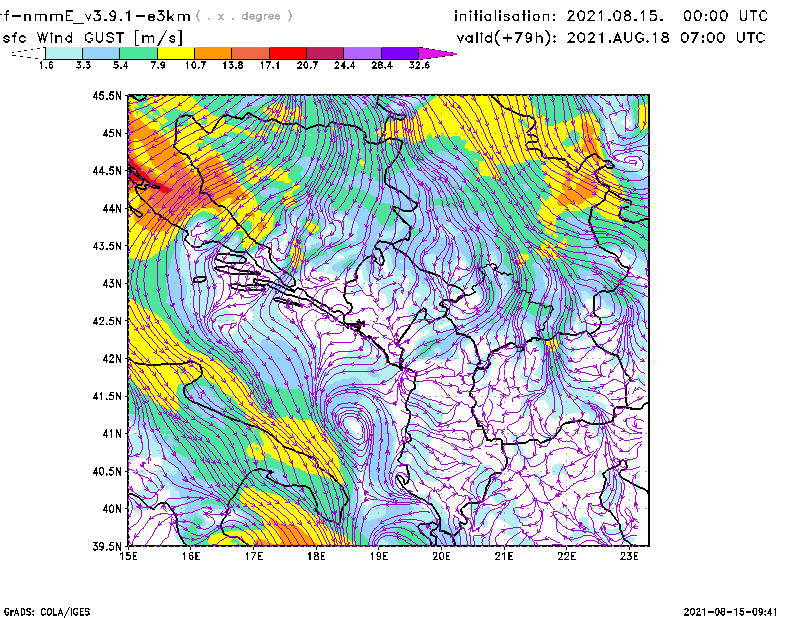This screenshot has width=800, height=618.
Task: Pick the bright red legend swatch after 17.1
Action: click(x=288, y=53)
